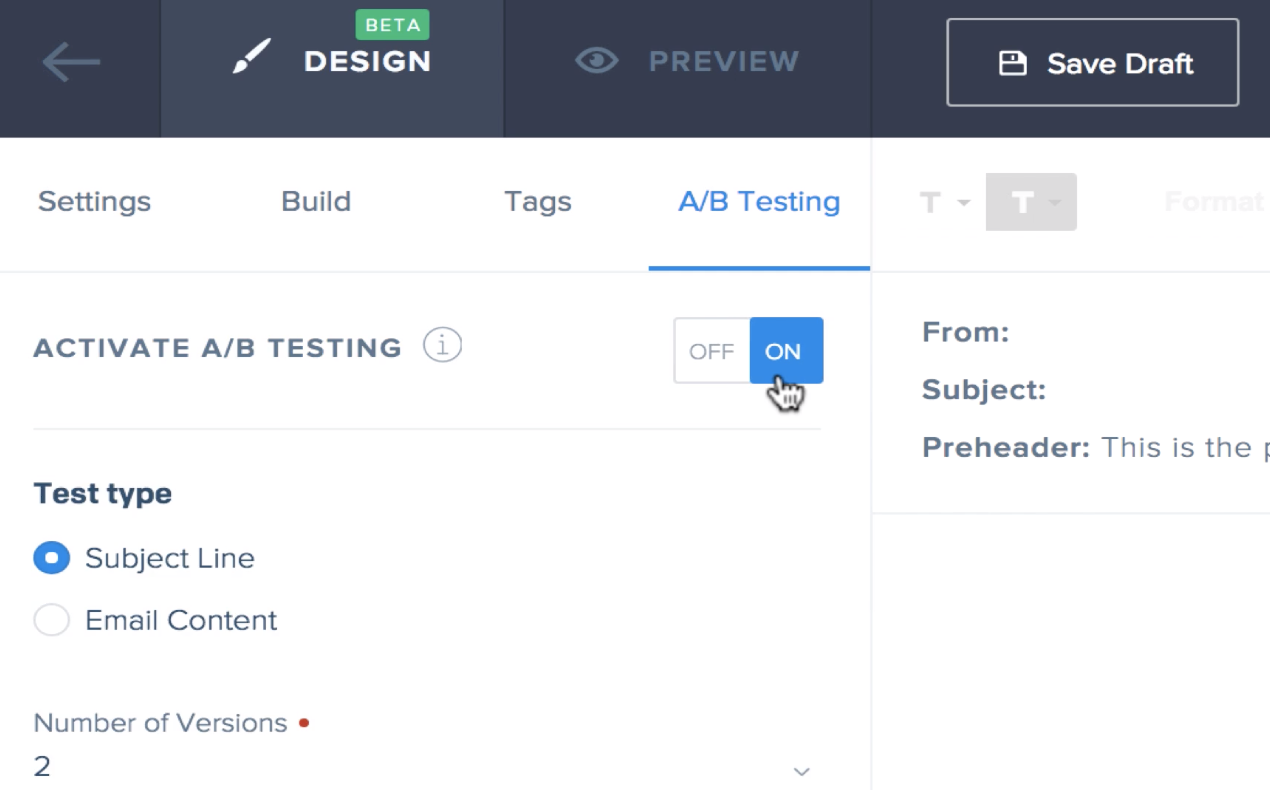Screen dimensions: 1270x790
Task: Switch A/B testing to OFF
Action: [712, 351]
